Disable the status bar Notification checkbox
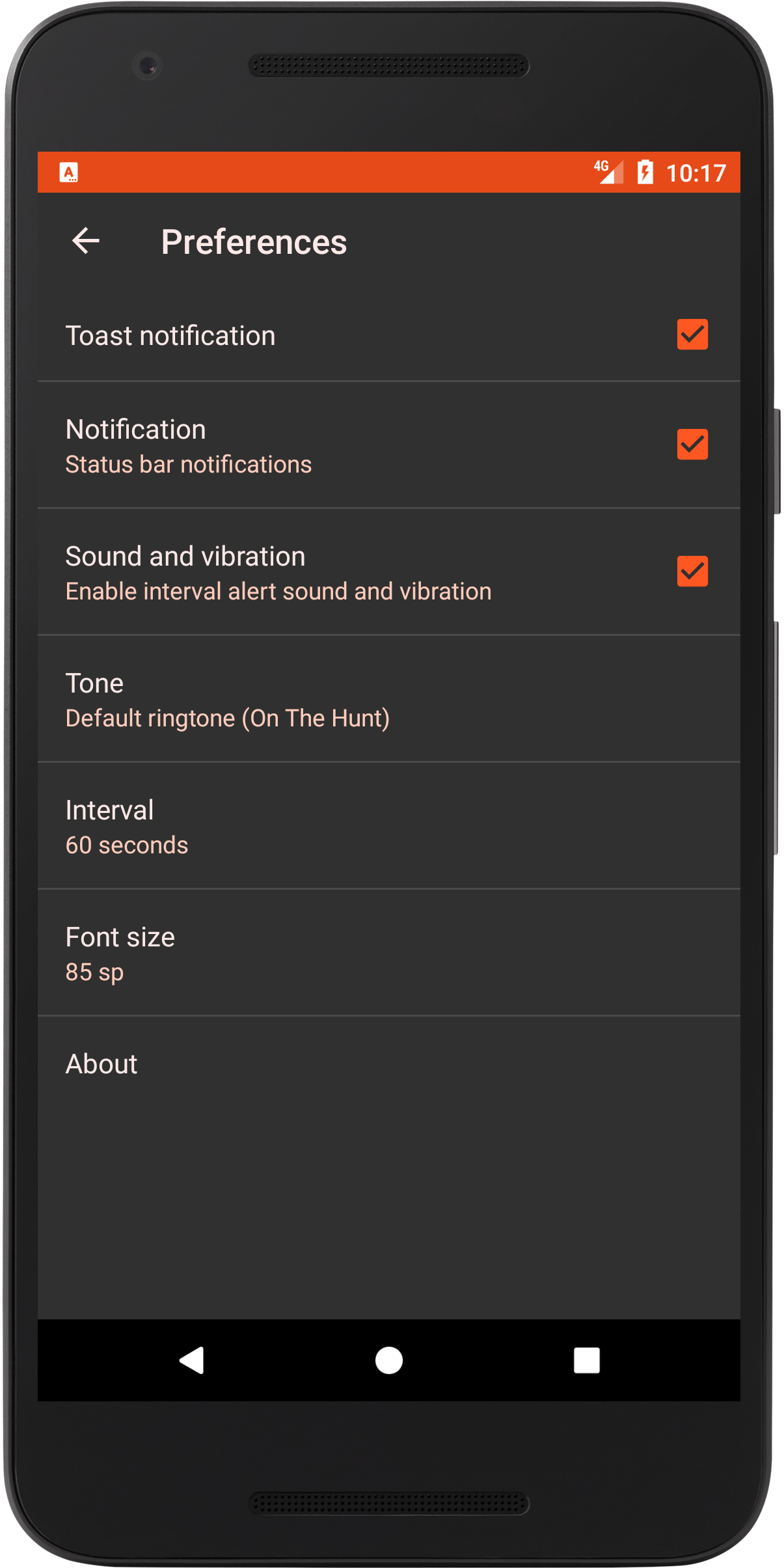Screen dimensions: 784x1568 click(692, 445)
